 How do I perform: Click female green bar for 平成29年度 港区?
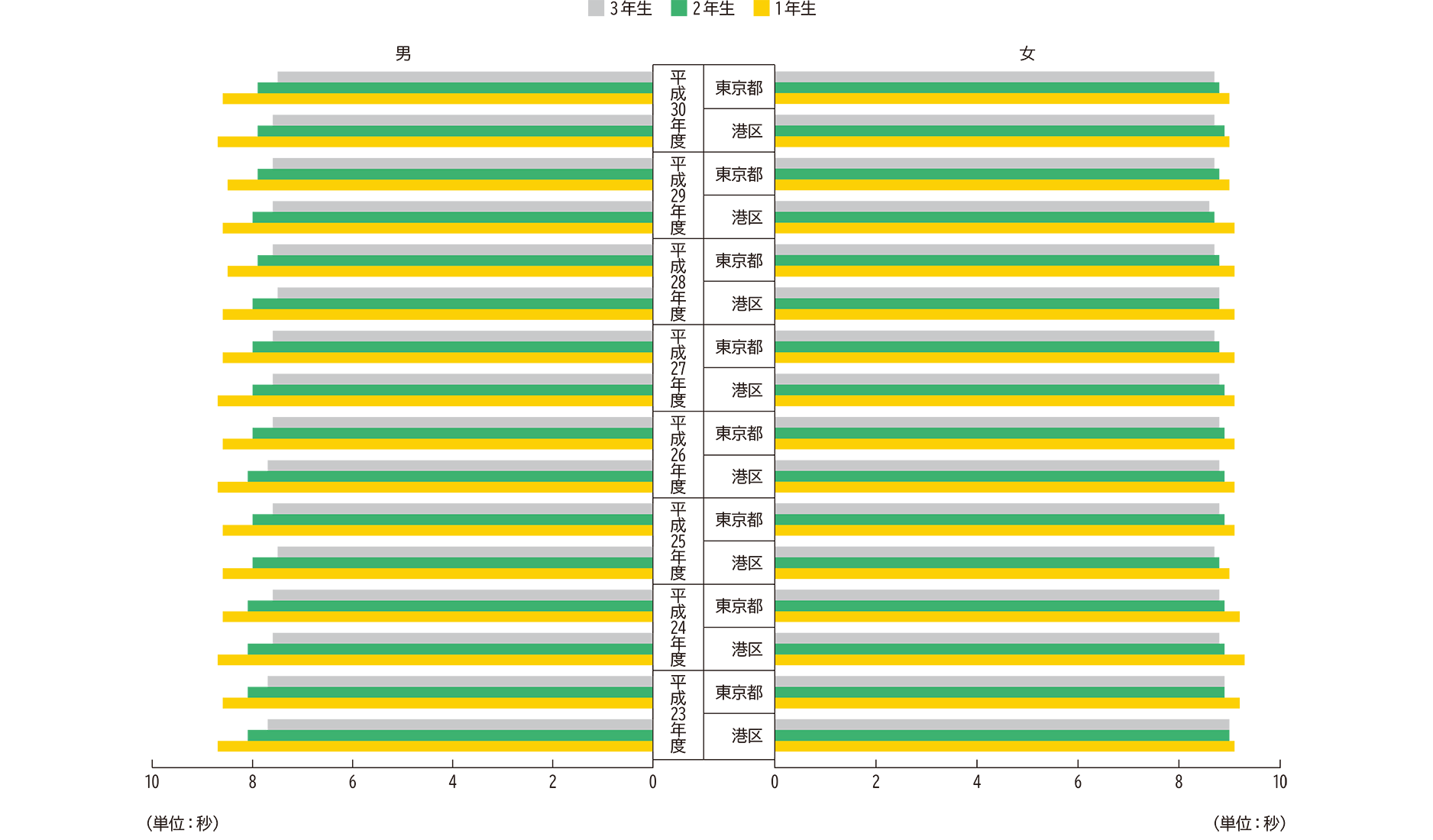(994, 218)
